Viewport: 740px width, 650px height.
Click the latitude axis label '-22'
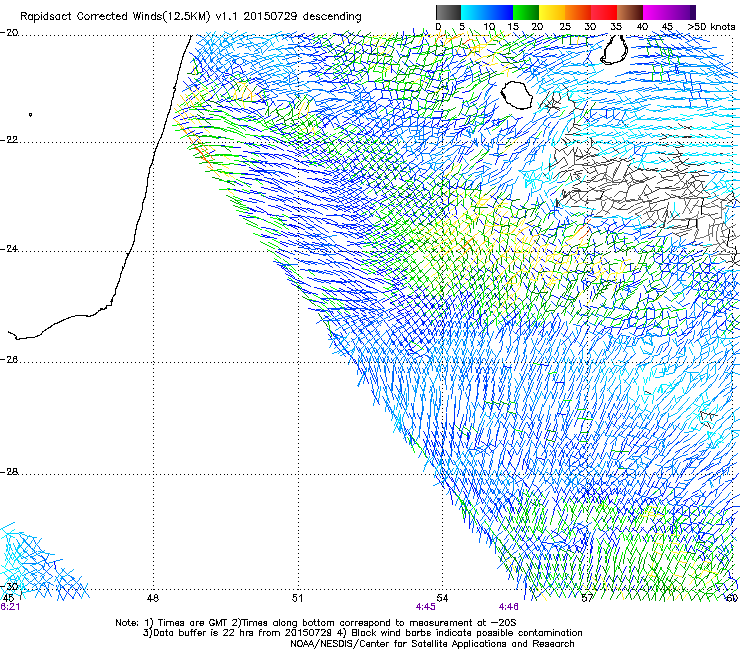point(9,140)
